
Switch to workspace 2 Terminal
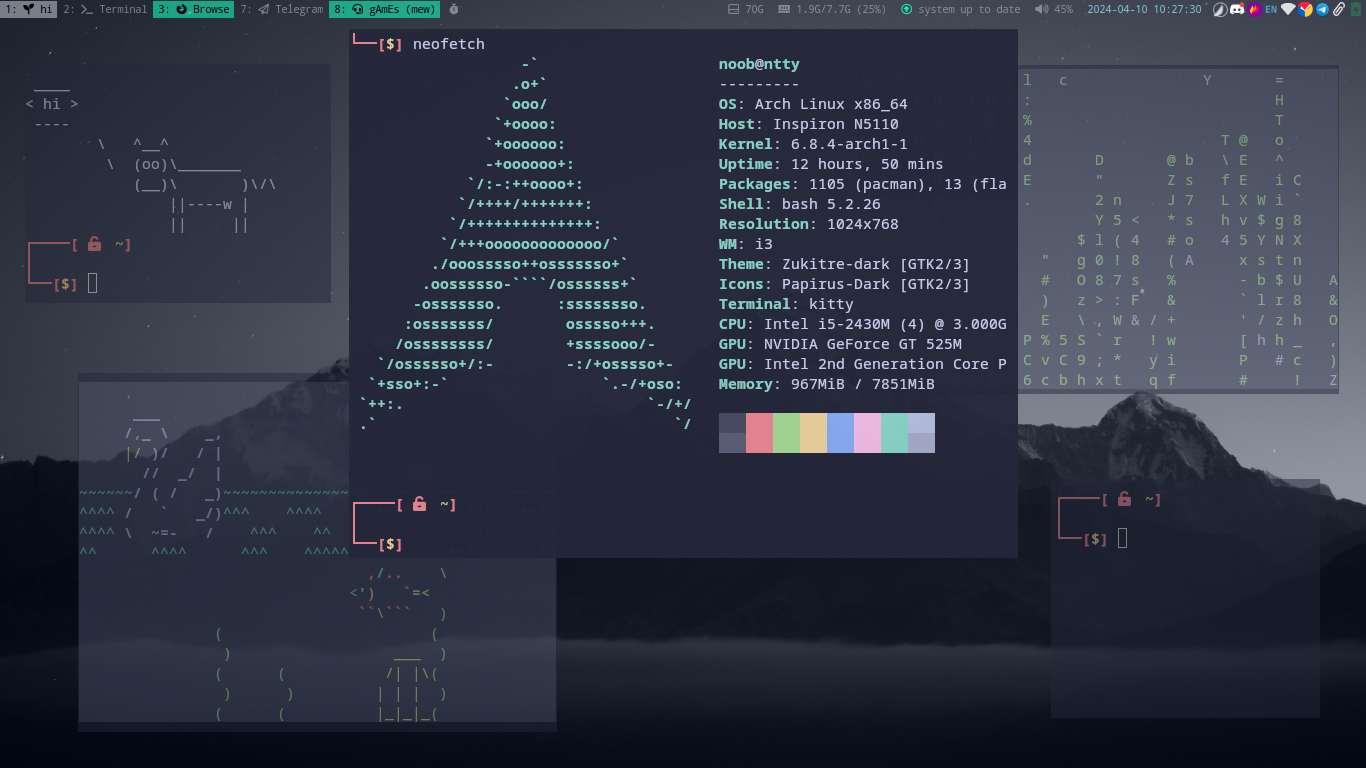pos(104,9)
